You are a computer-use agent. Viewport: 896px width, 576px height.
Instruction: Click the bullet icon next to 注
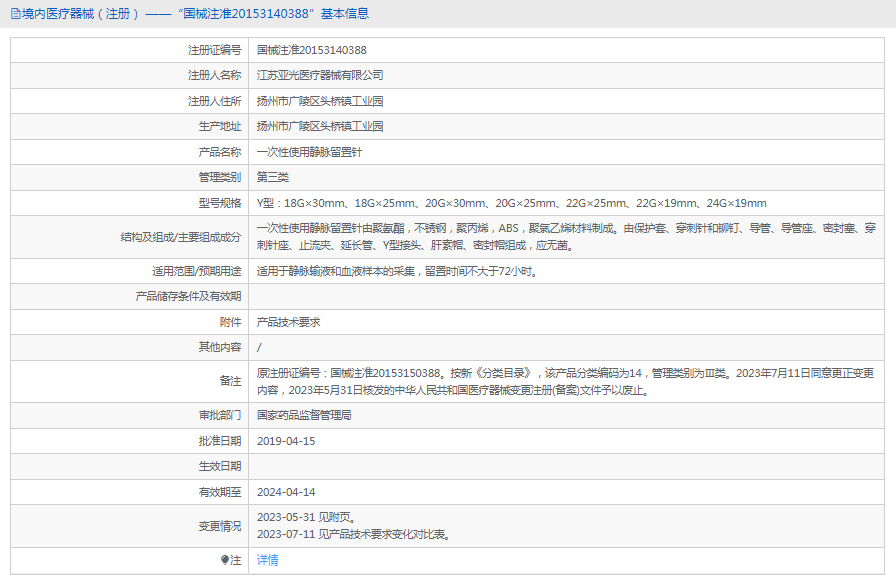point(225,560)
